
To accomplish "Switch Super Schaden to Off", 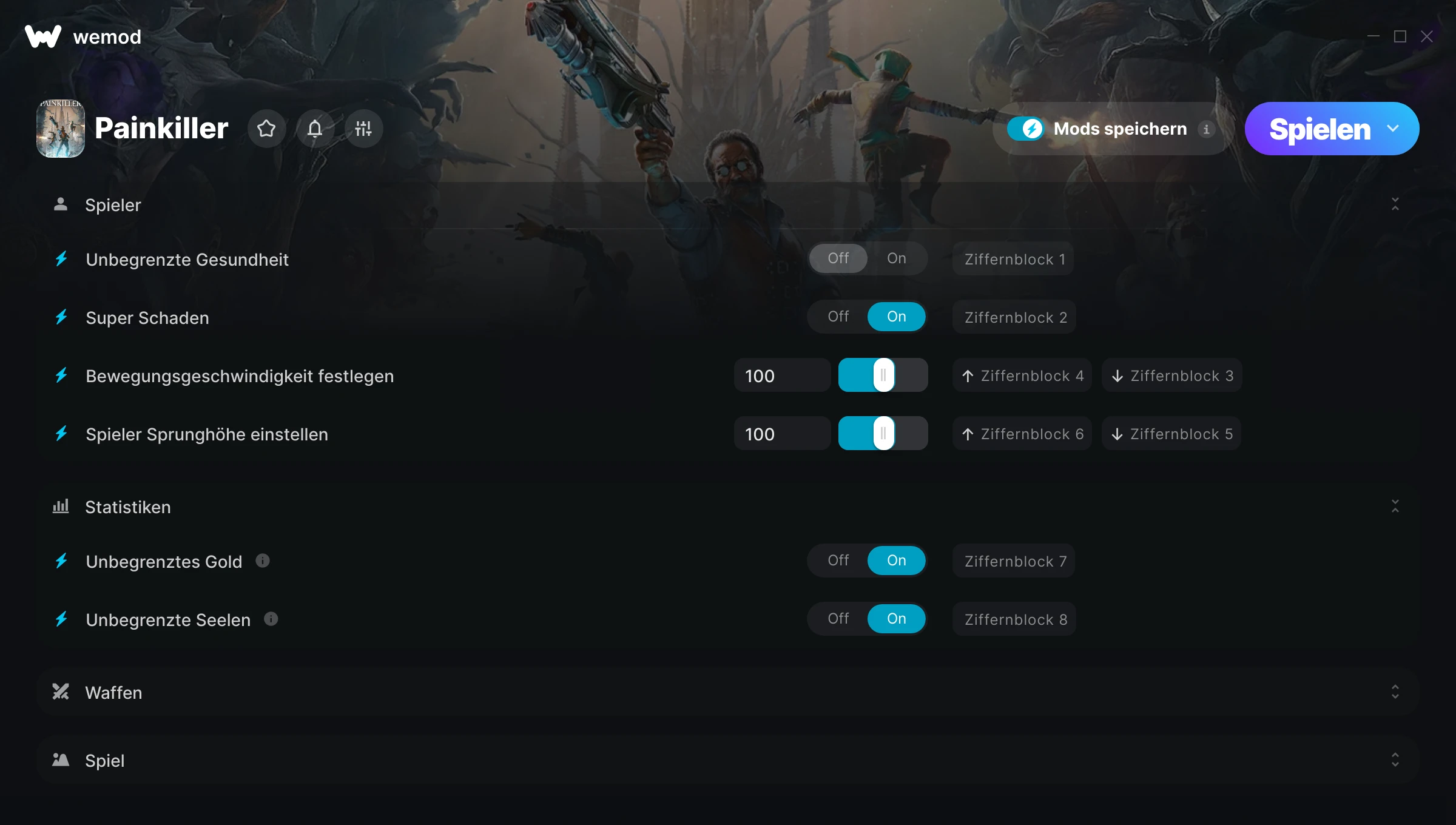I will 838,317.
